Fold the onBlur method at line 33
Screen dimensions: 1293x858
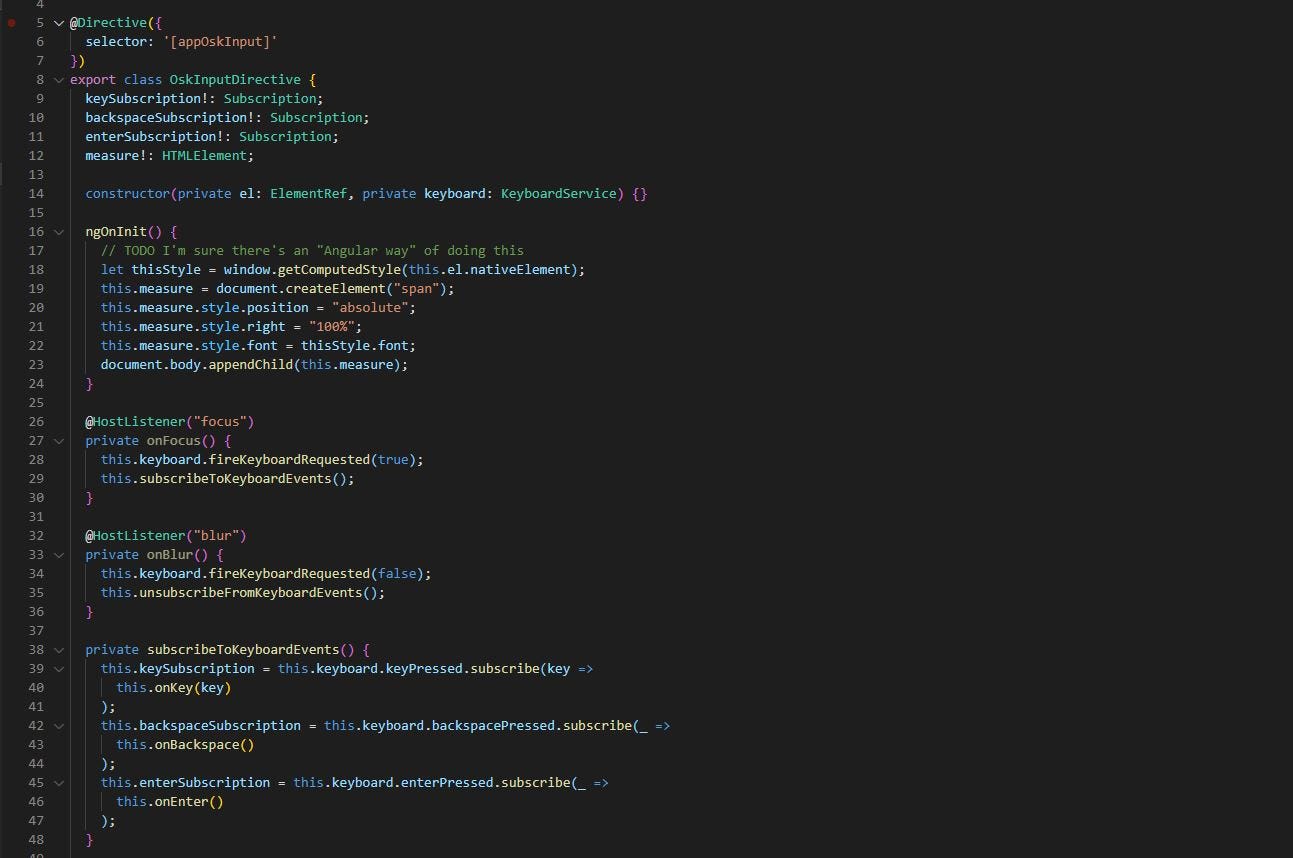pyautogui.click(x=59, y=554)
